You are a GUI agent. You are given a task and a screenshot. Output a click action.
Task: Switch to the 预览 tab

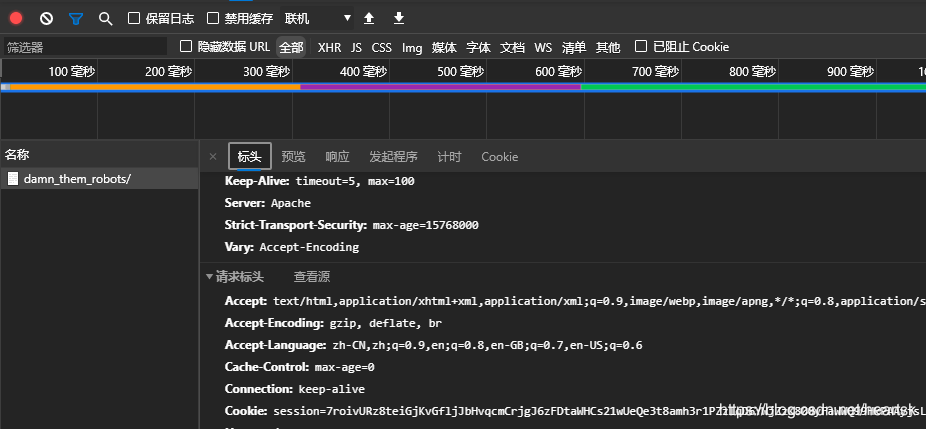[x=294, y=157]
